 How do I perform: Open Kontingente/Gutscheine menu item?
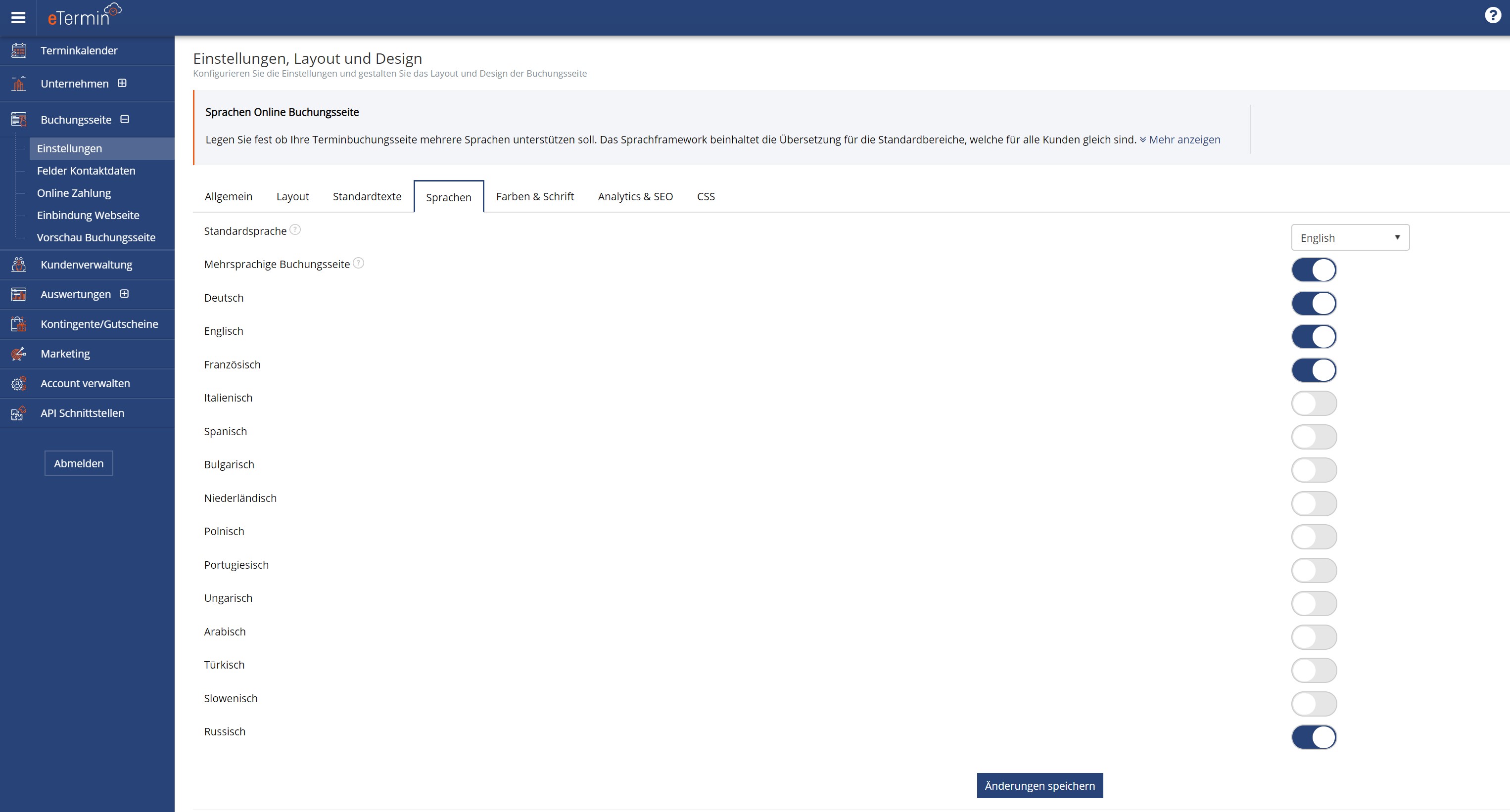point(88,324)
